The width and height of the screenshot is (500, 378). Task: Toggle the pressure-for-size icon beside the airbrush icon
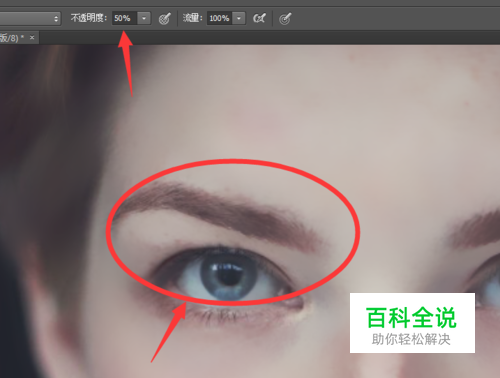285,19
